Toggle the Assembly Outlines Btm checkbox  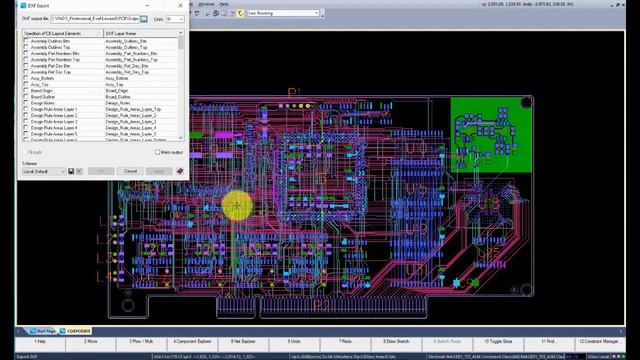point(26,41)
